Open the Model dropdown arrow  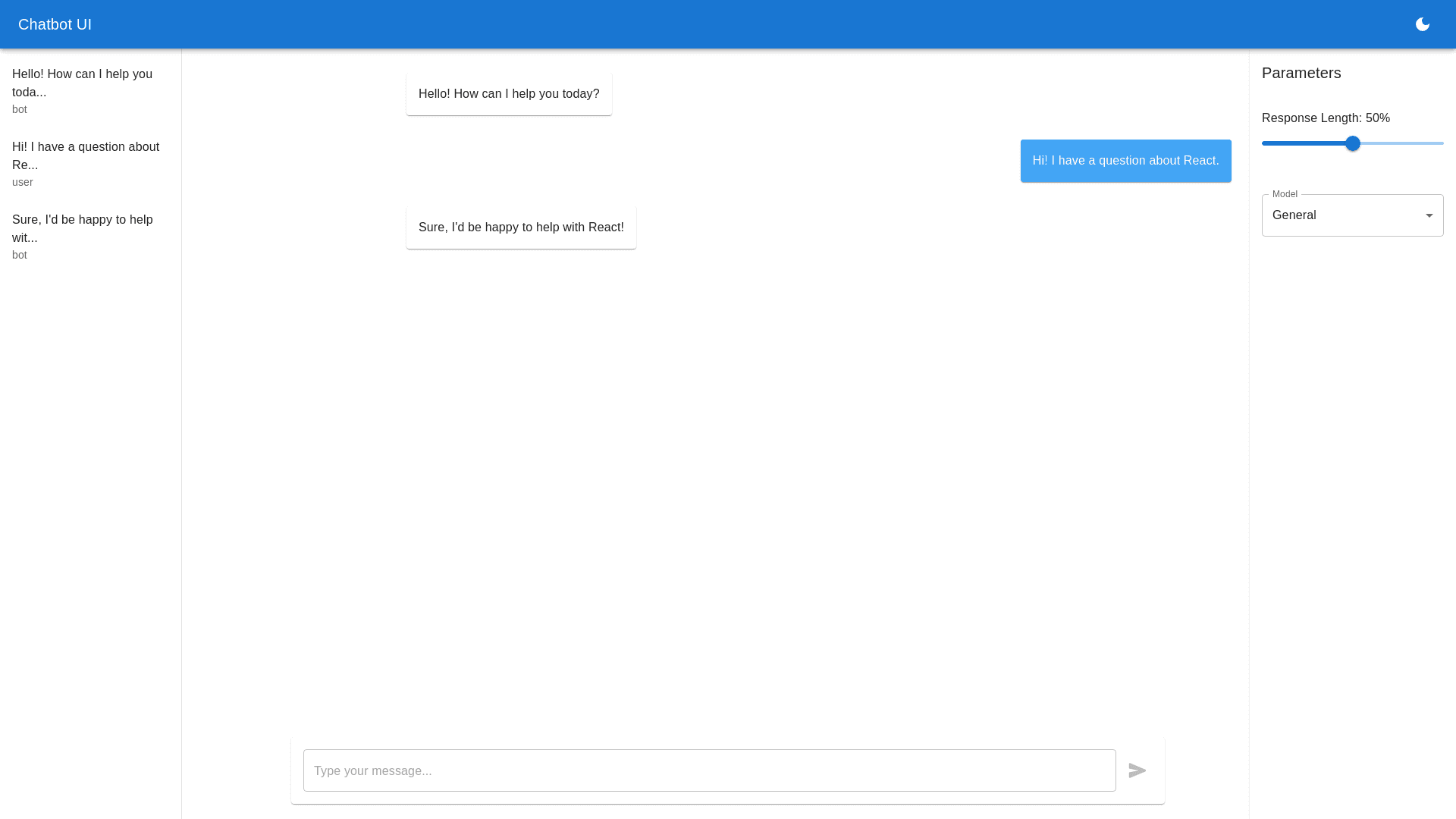click(1429, 215)
